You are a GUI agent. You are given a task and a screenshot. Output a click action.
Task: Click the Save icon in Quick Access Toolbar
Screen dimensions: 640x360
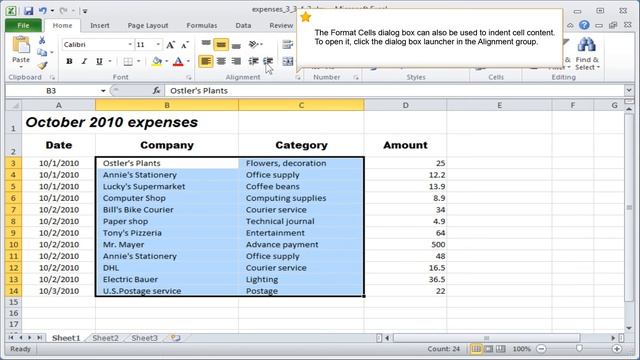28,11
